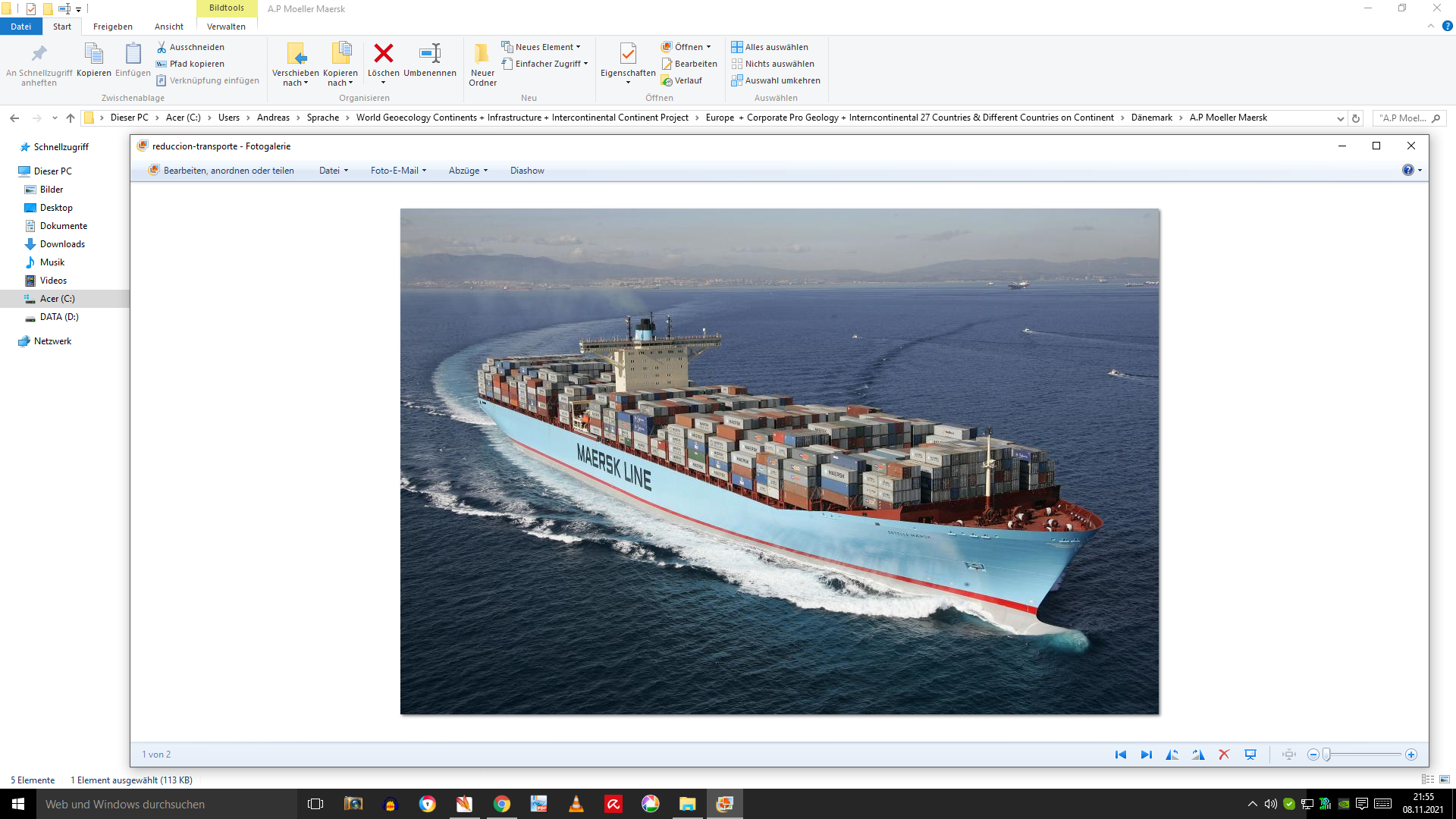The image size is (1456, 819).
Task: Open VLC from the taskbar
Action: click(x=576, y=804)
